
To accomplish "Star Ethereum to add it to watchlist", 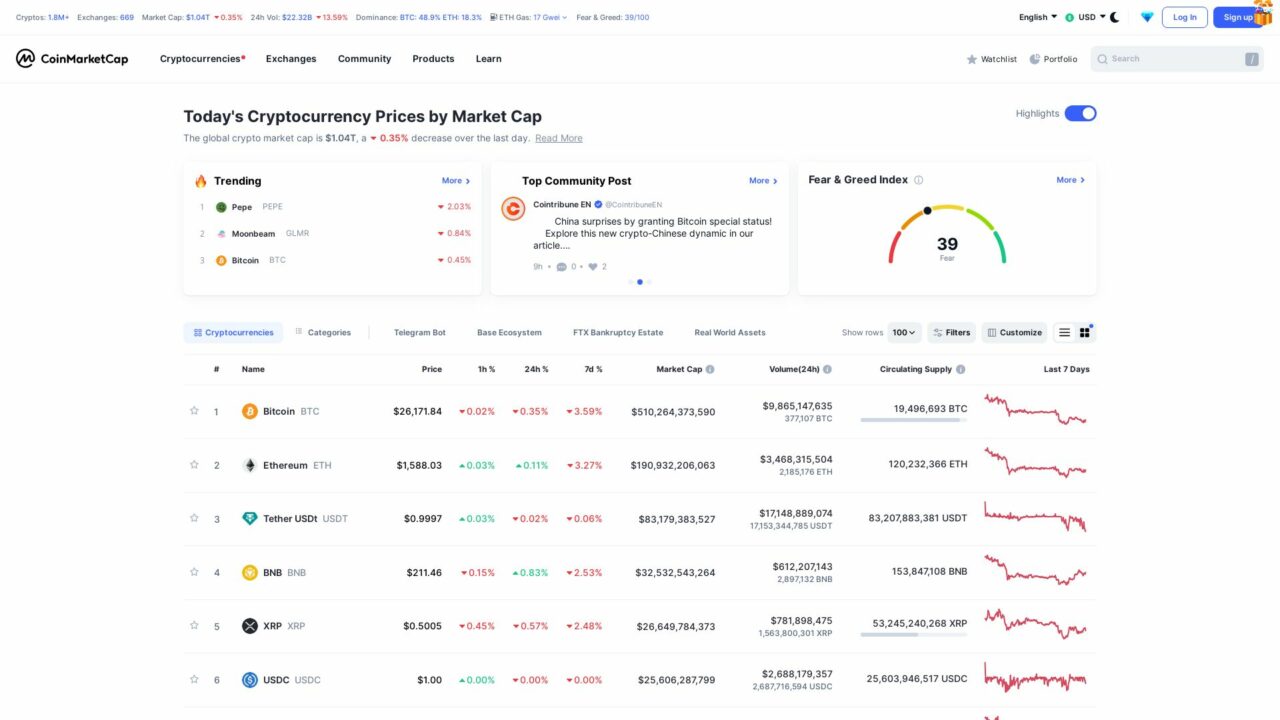I will click(x=194, y=464).
